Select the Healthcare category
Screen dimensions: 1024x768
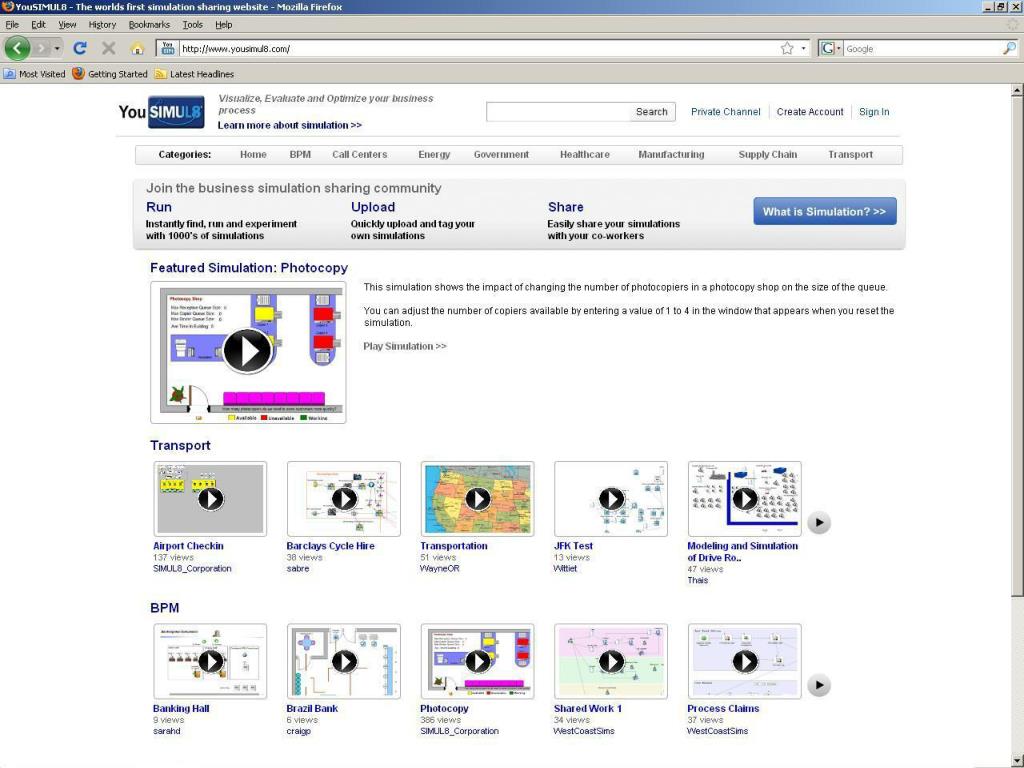(584, 155)
